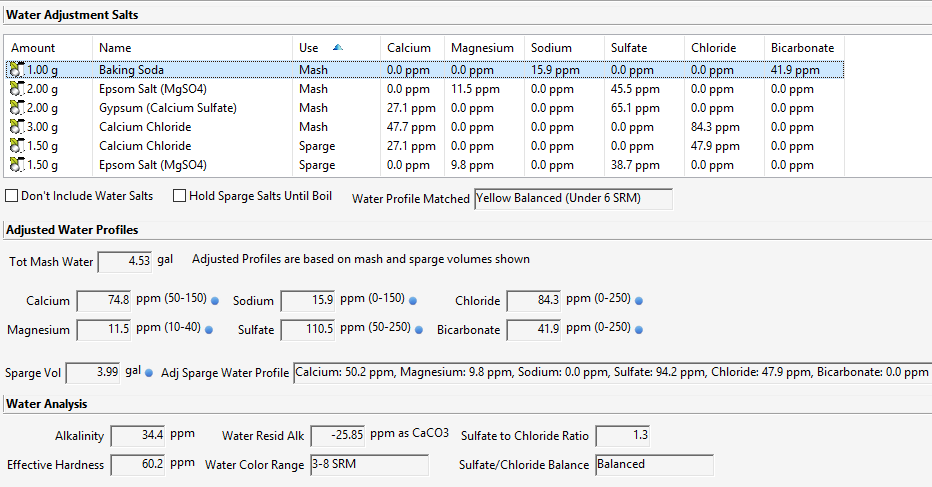Click the Baking Soda row salt icon
Viewport: 932px width, 487px height.
[17, 70]
